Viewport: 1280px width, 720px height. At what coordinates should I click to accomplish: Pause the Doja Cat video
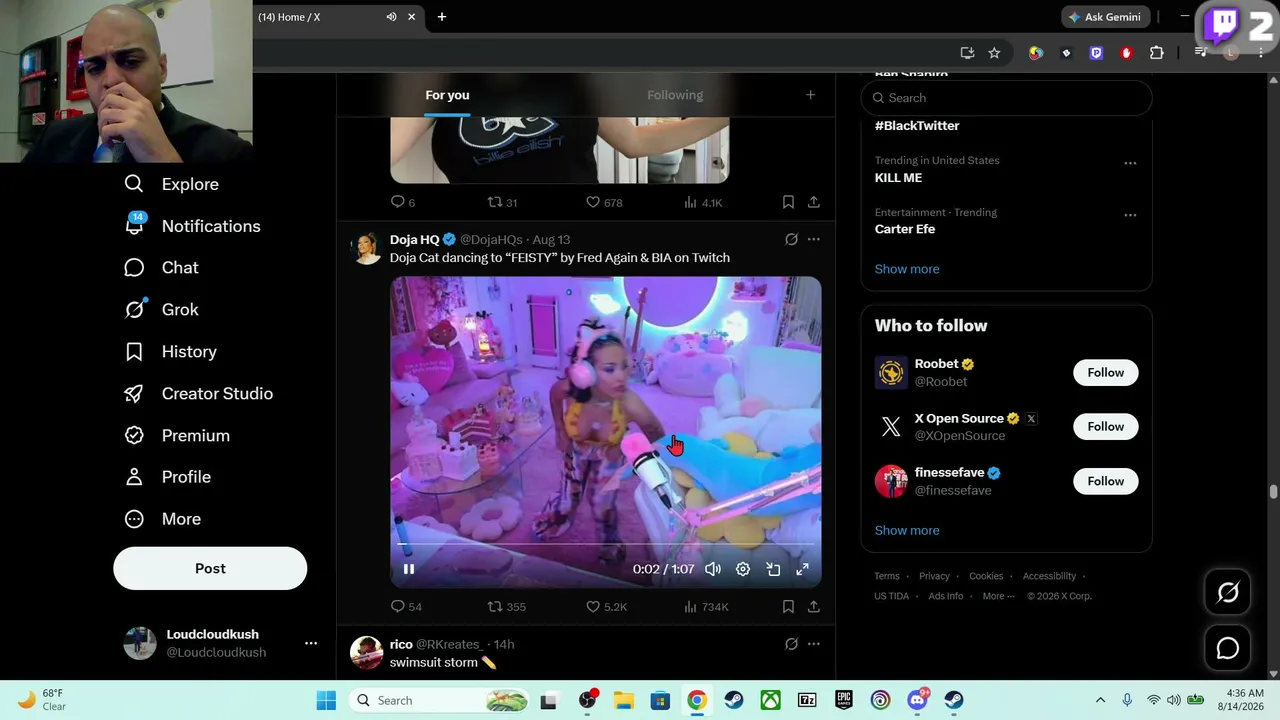tap(409, 569)
